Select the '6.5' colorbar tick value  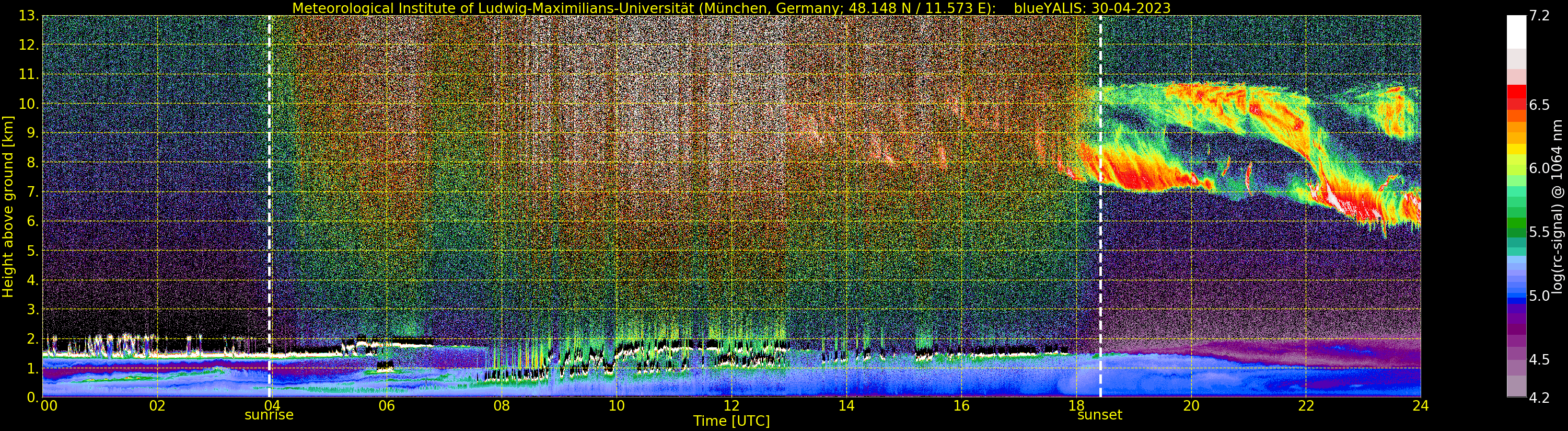(x=1539, y=105)
